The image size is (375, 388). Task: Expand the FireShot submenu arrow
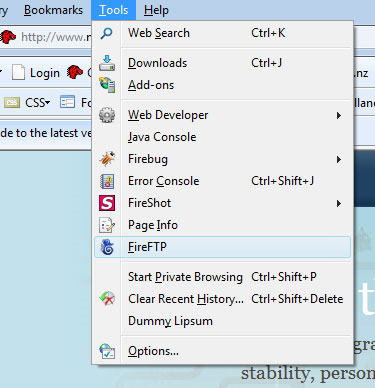[339, 203]
